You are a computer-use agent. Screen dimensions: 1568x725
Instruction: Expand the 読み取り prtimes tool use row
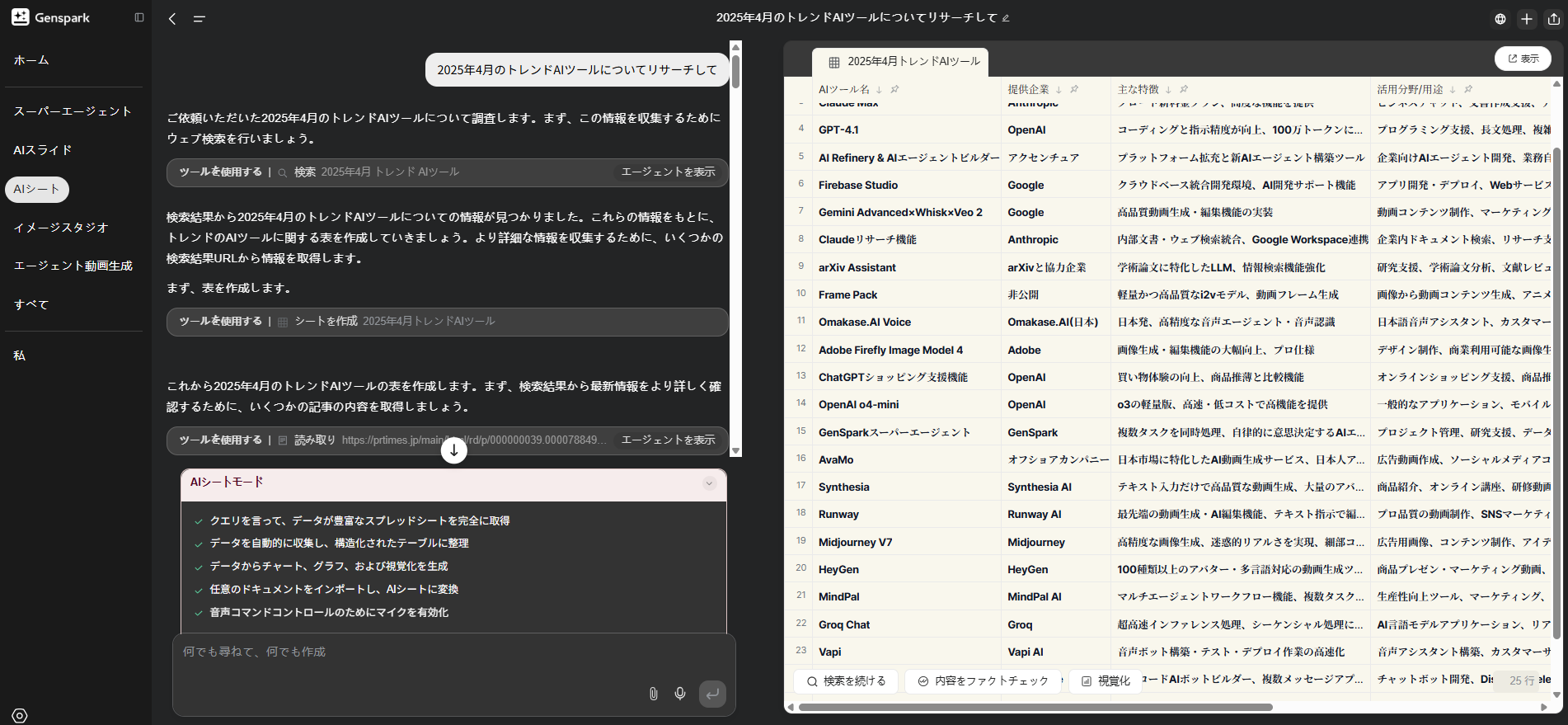(x=448, y=440)
